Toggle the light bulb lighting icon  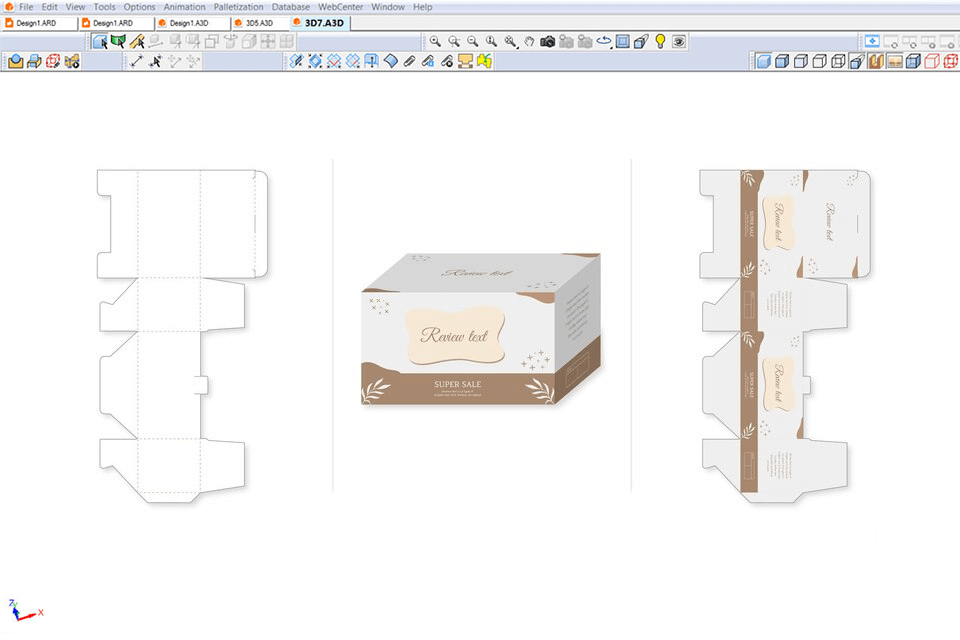tap(660, 41)
